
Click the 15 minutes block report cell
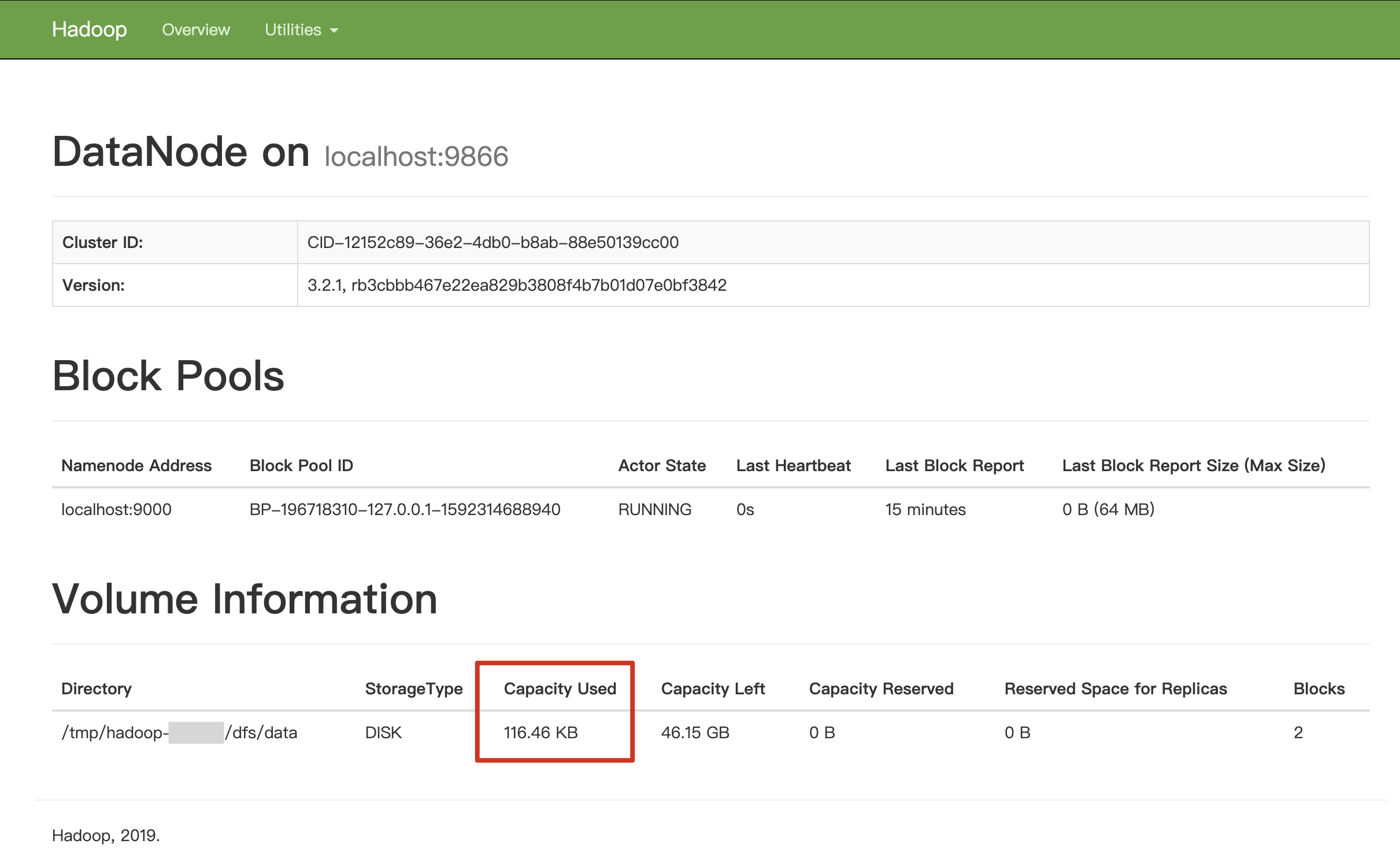coord(925,509)
